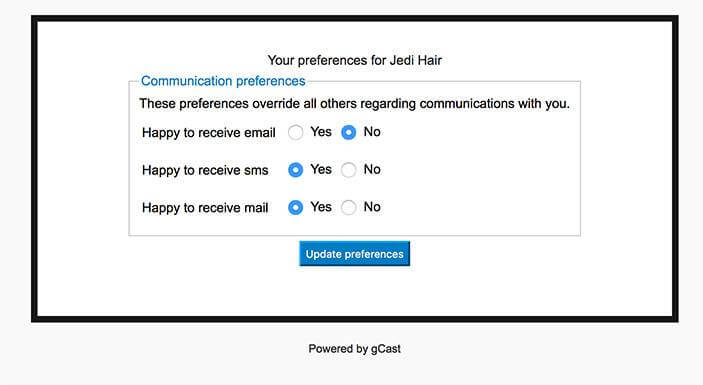Select Yes for receiving email
The image size is (703, 385).
[295, 132]
